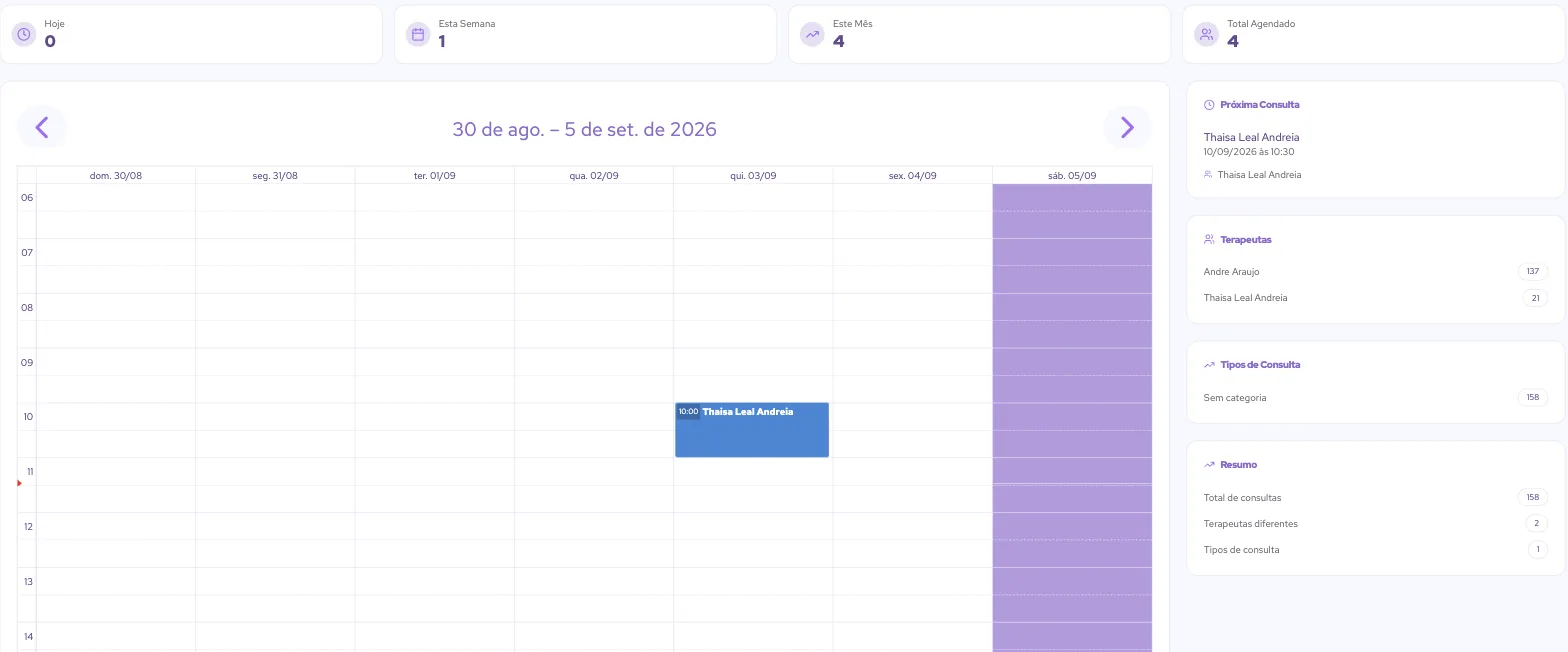Click the 2 badge beside Terapeutas diferentes

pos(1537,524)
